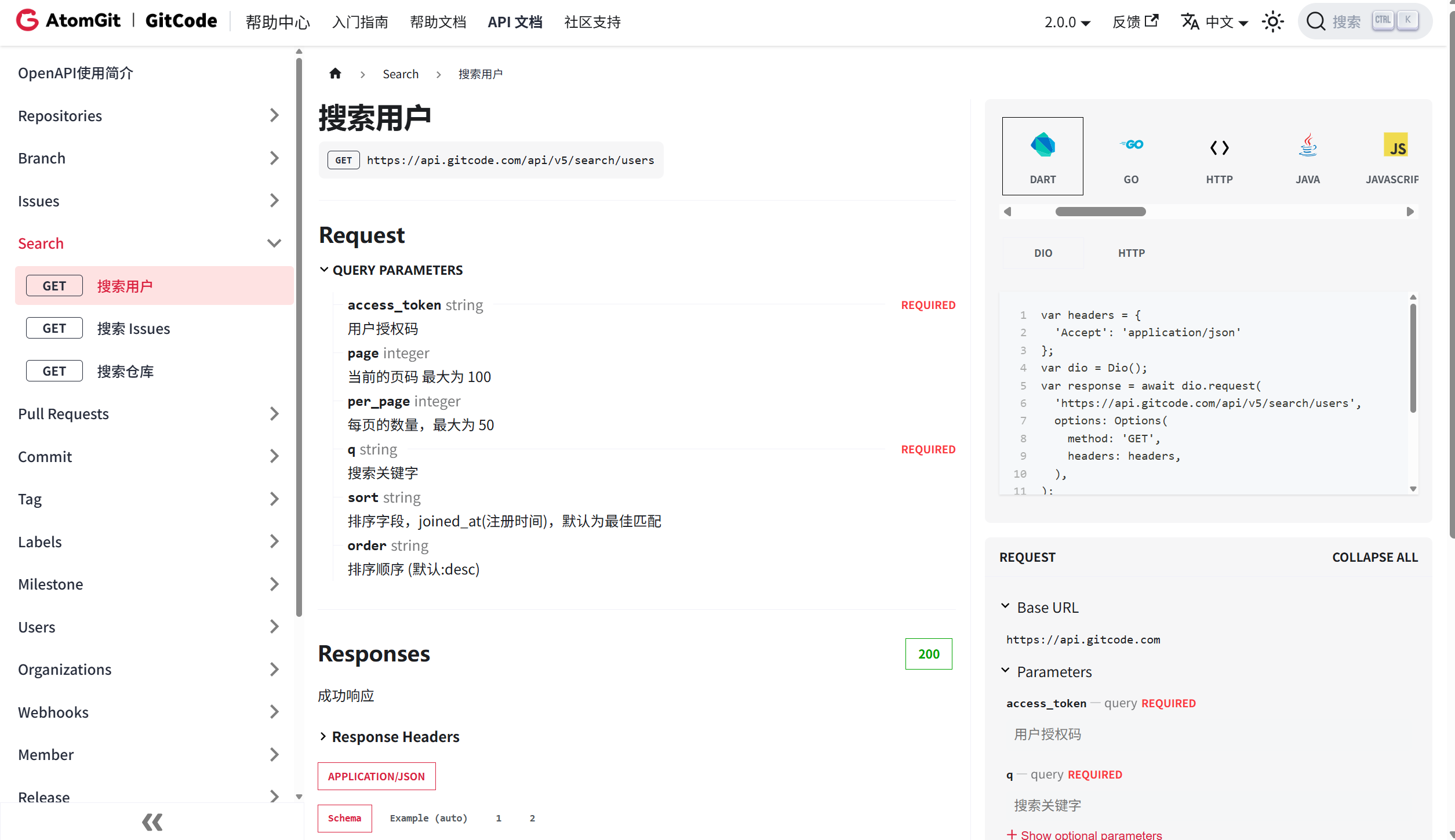Image resolution: width=1455 pixels, height=840 pixels.
Task: Toggle the light/dark theme sun icon
Action: pos(1272,22)
